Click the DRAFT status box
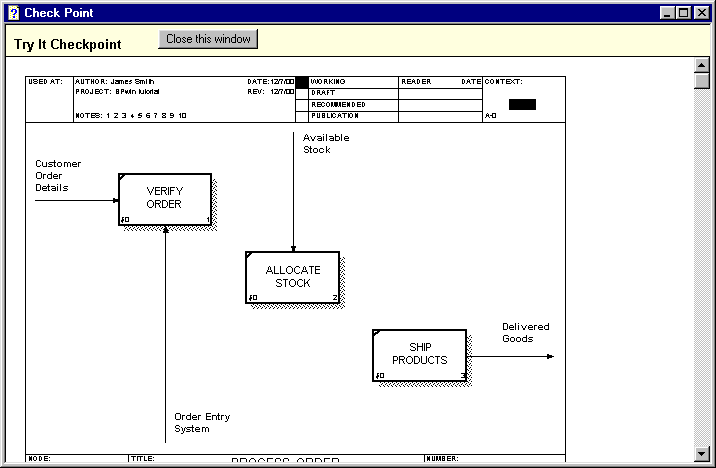Viewport: 716px width, 468px height. (x=302, y=94)
